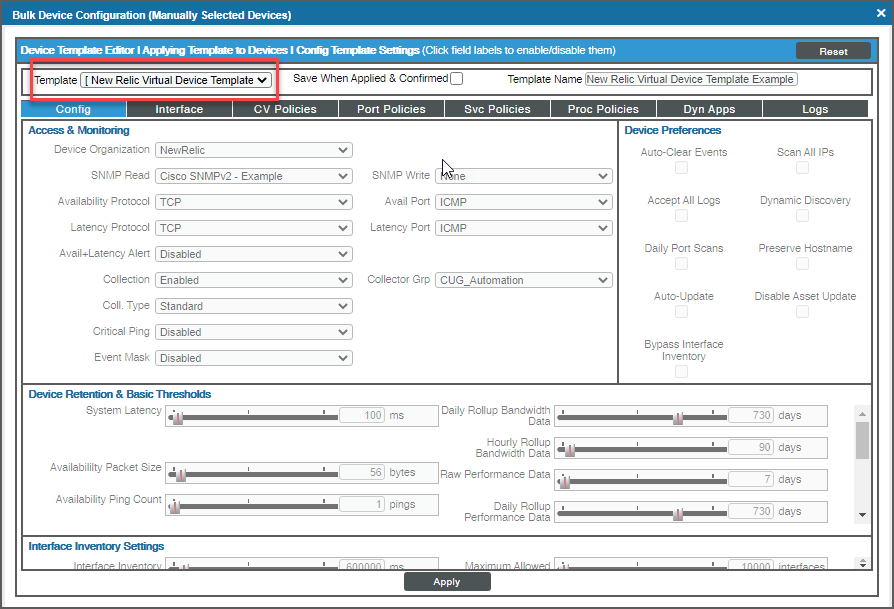894x609 pixels.
Task: Toggle the Dynamic Discovery checkbox
Action: (x=802, y=216)
